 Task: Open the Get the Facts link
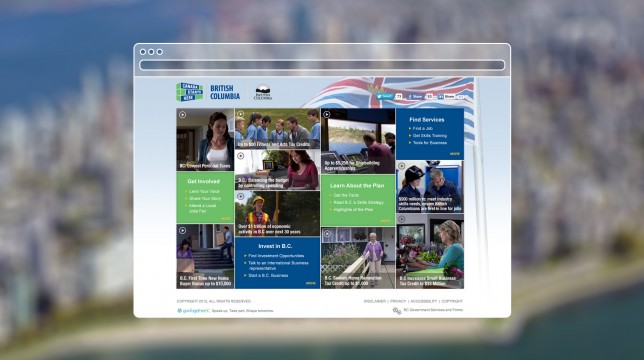coord(346,195)
